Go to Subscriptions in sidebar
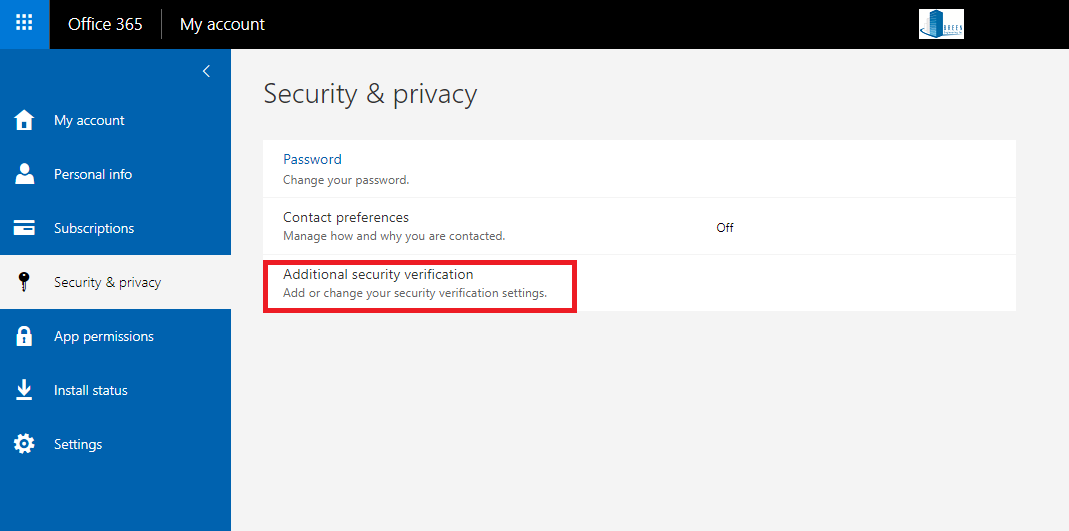 [94, 228]
